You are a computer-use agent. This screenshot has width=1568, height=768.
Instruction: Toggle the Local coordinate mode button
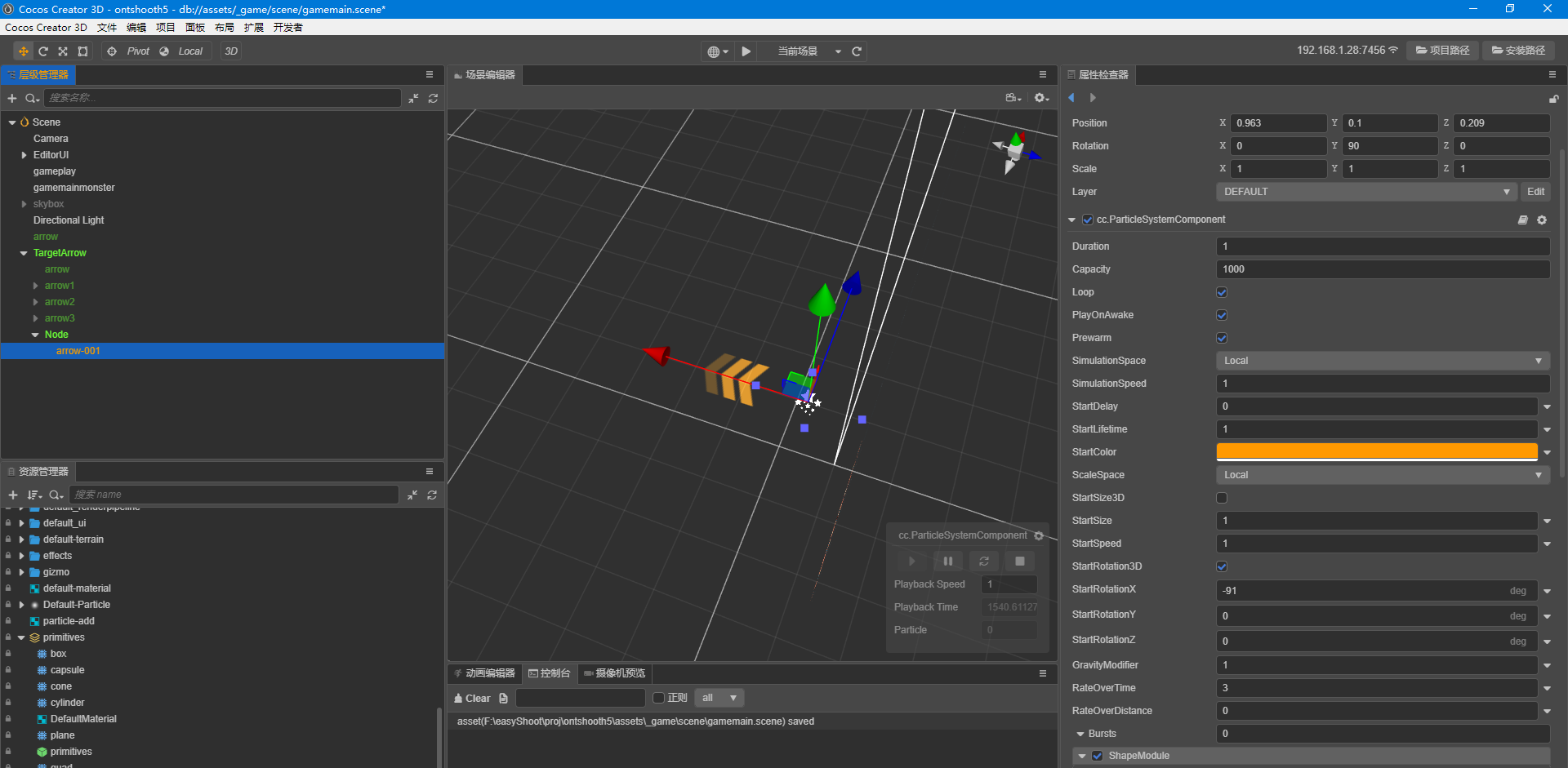coord(182,51)
